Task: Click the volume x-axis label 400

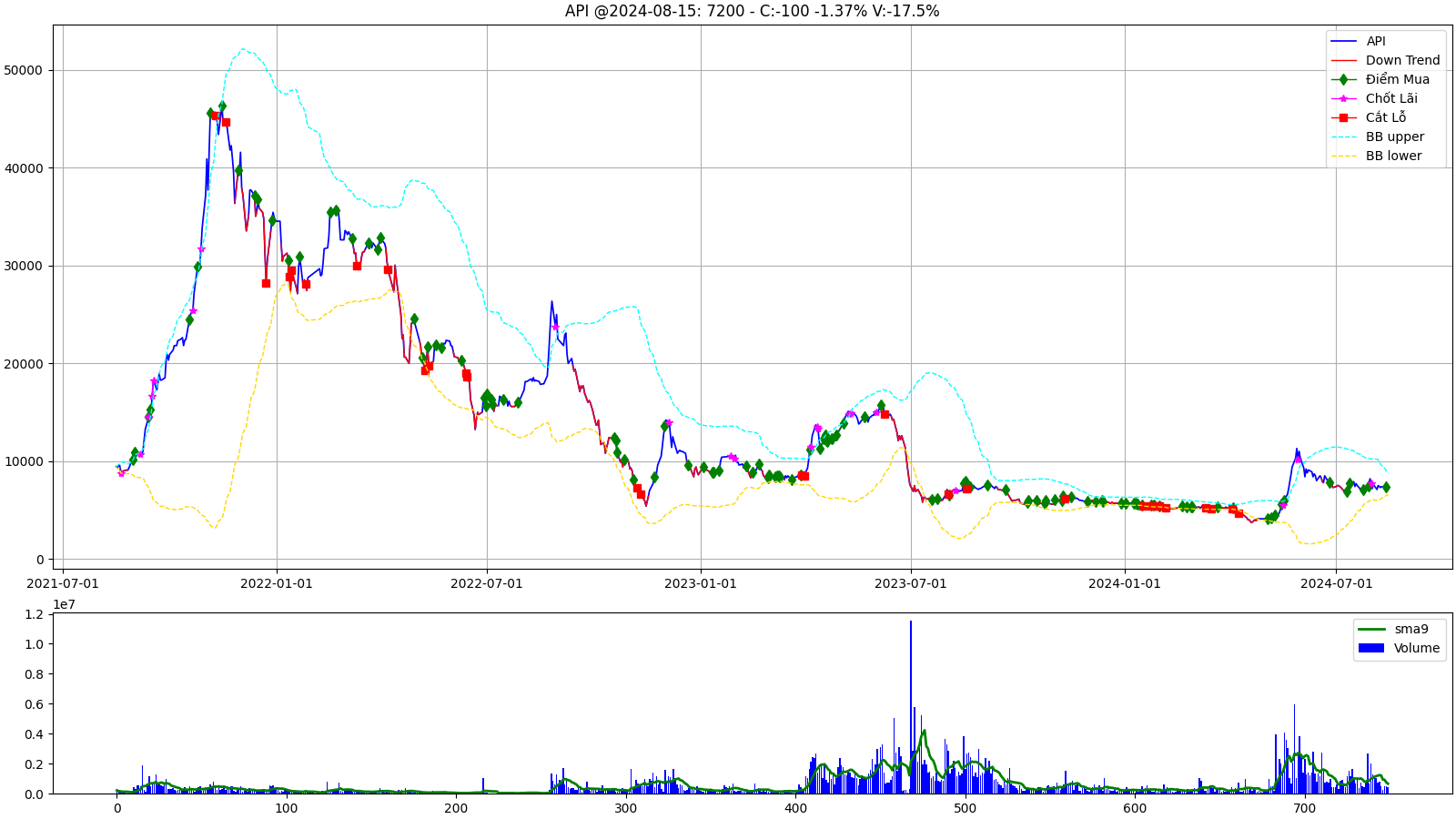Action: 795,808
